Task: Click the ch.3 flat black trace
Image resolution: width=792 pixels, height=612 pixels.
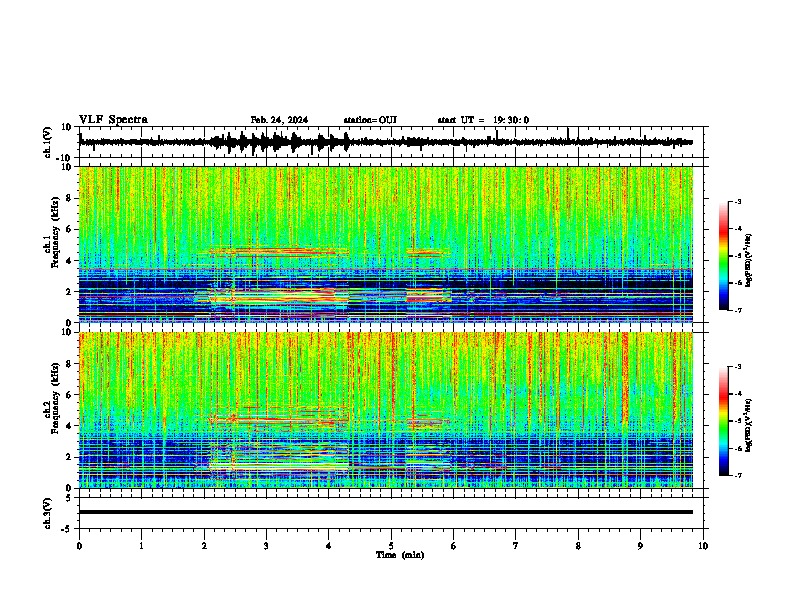Action: pyautogui.click(x=386, y=512)
